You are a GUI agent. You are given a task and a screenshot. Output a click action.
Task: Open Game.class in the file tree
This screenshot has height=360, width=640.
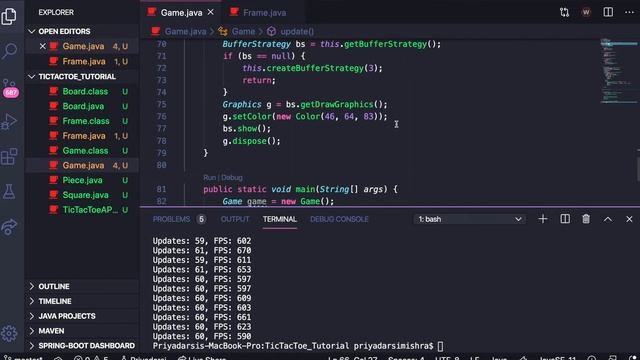point(82,151)
